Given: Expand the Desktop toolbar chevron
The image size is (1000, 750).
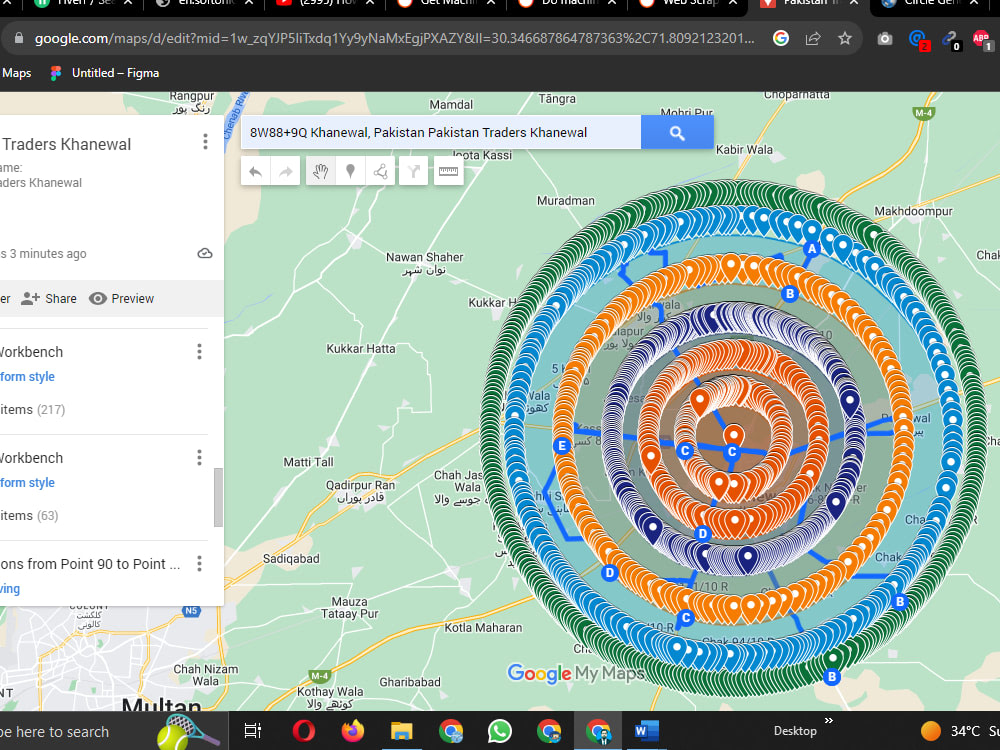Looking at the screenshot, I should [828, 721].
